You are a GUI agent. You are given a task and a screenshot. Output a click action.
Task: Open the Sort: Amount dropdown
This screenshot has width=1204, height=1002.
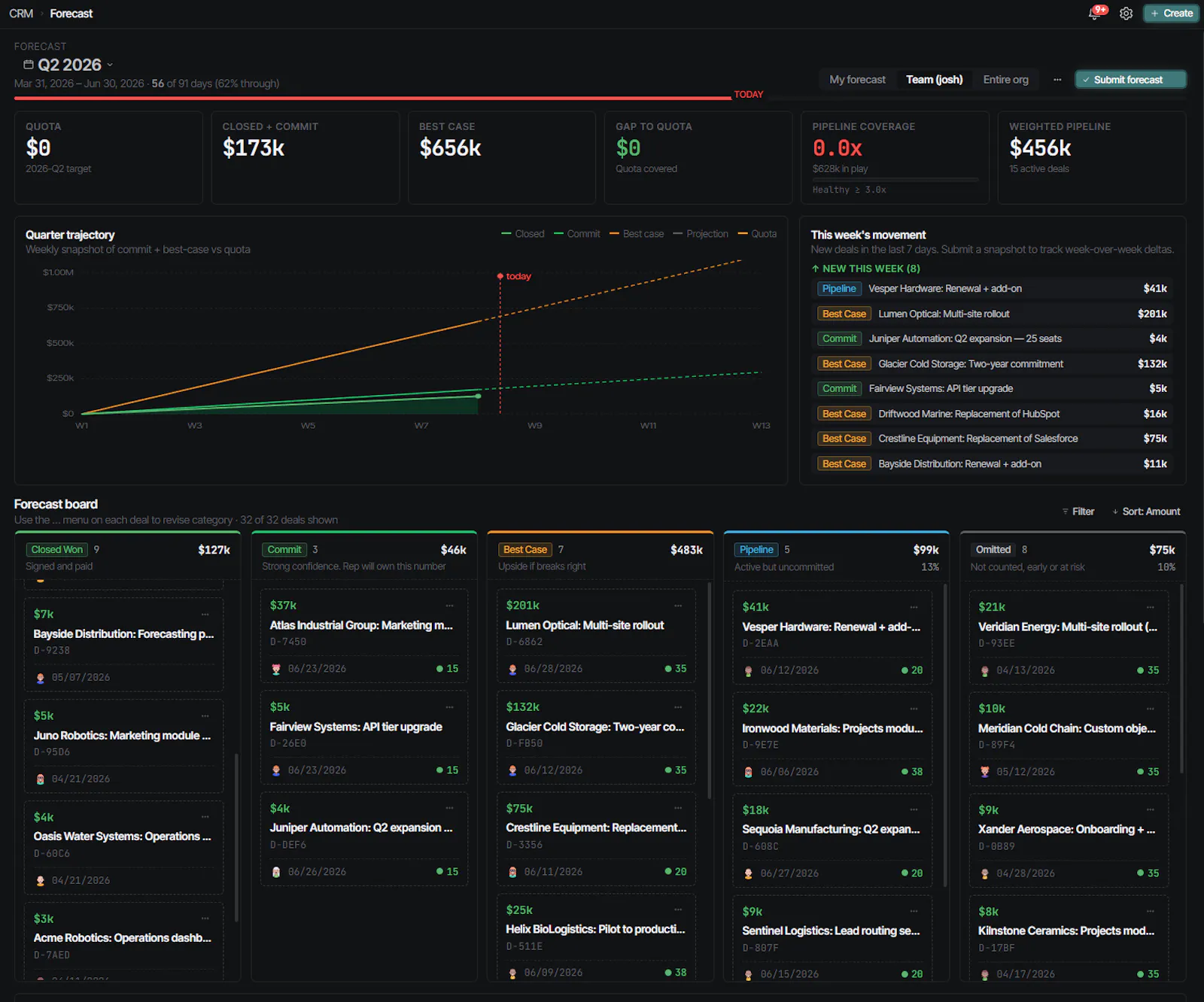point(1146,512)
